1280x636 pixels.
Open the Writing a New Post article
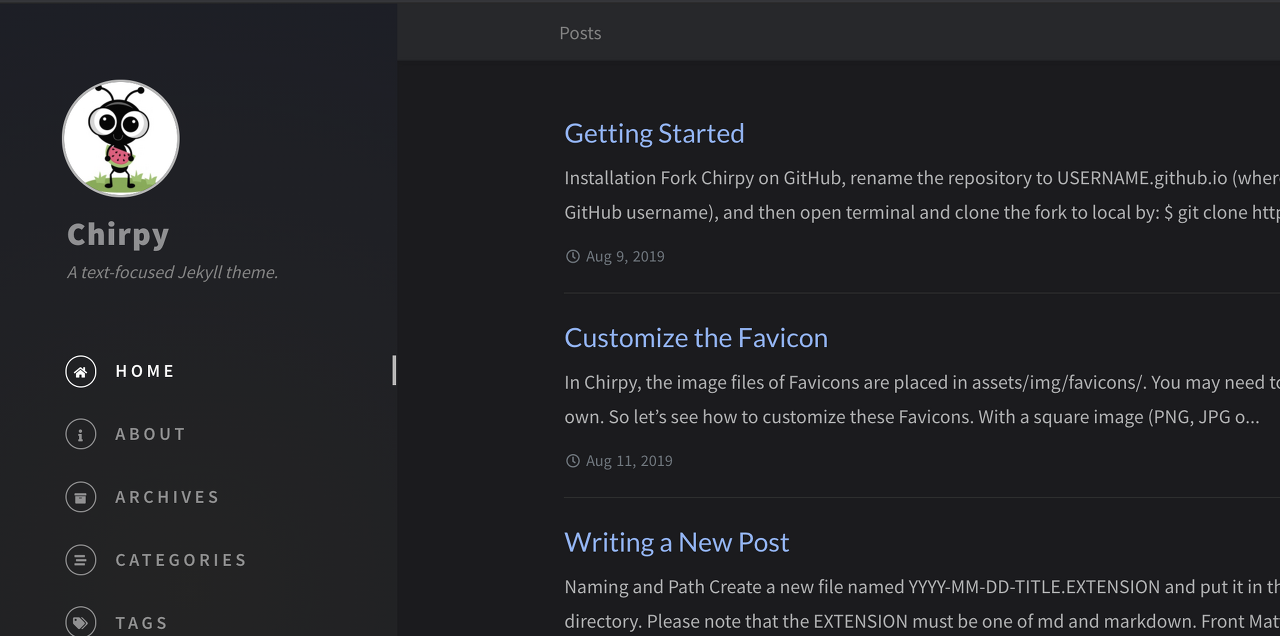(677, 542)
